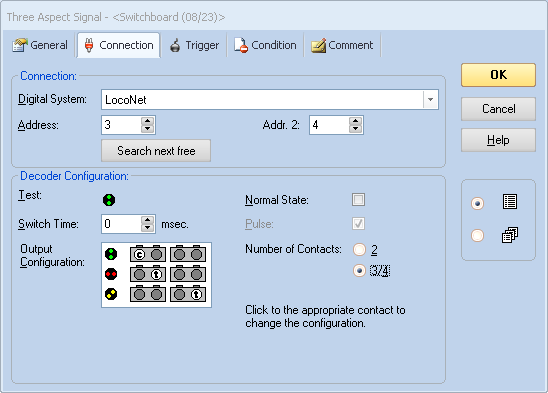The width and height of the screenshot is (548, 393).
Task: Click the second (marked) contact in the red row
Action: coord(157,274)
